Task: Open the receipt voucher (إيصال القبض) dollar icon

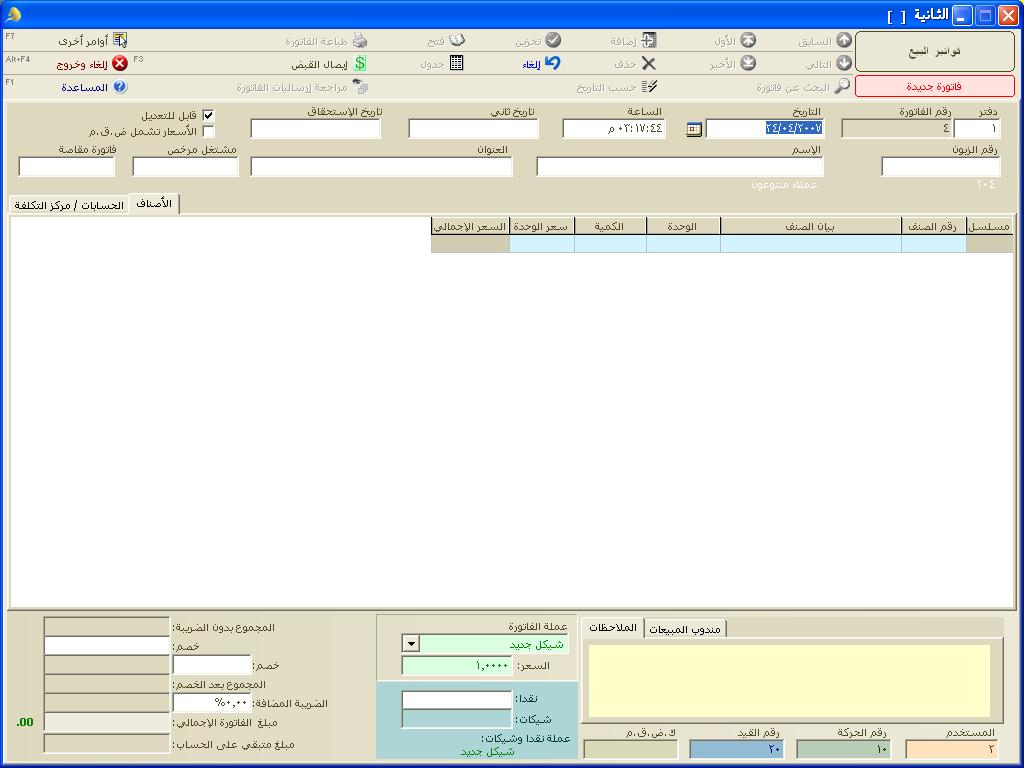Action: [x=360, y=63]
